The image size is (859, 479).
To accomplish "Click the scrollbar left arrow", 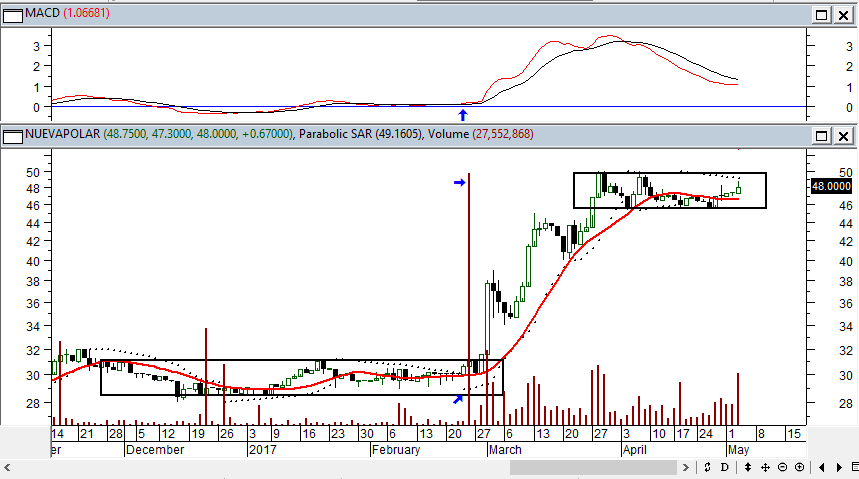I will coord(7,467).
